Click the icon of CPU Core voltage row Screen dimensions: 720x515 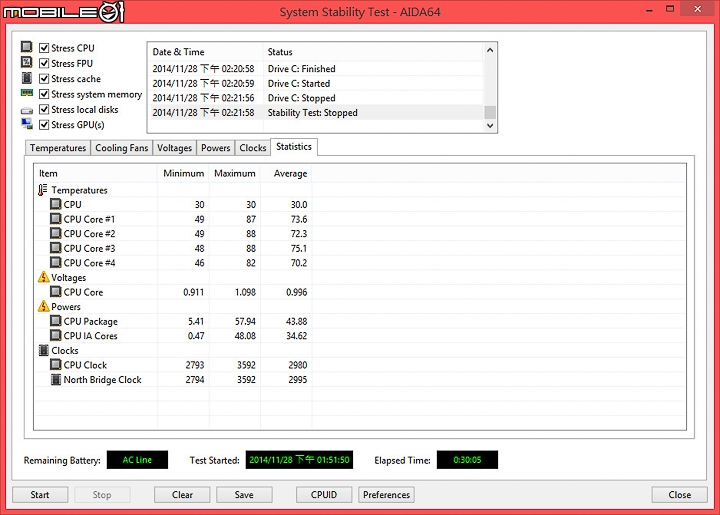[56, 291]
